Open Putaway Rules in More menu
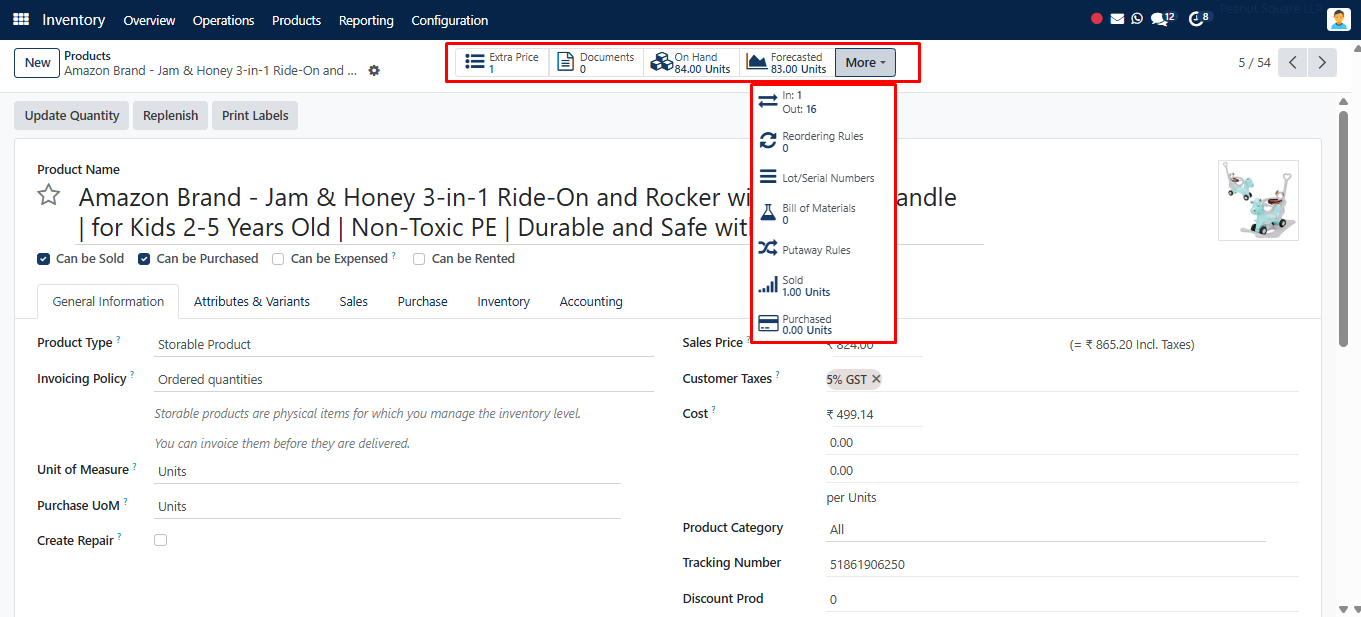This screenshot has height=617, width=1361. click(x=822, y=250)
